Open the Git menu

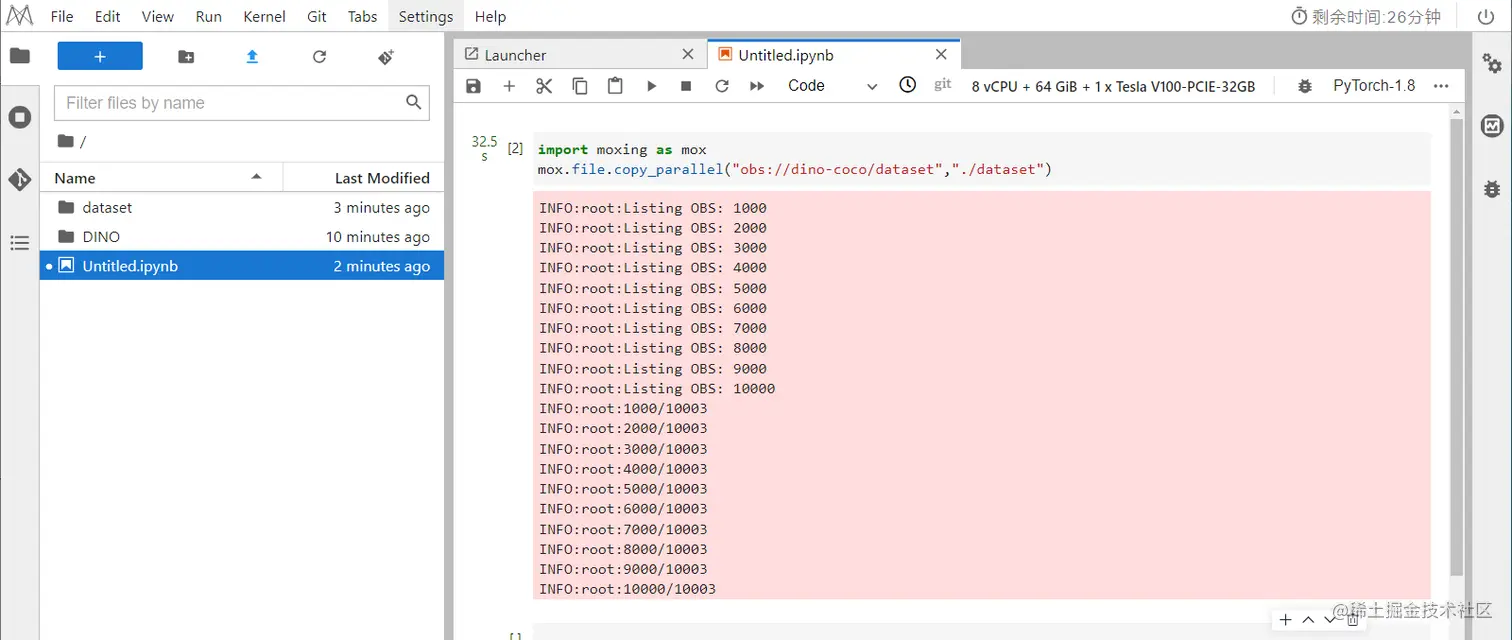coord(317,16)
